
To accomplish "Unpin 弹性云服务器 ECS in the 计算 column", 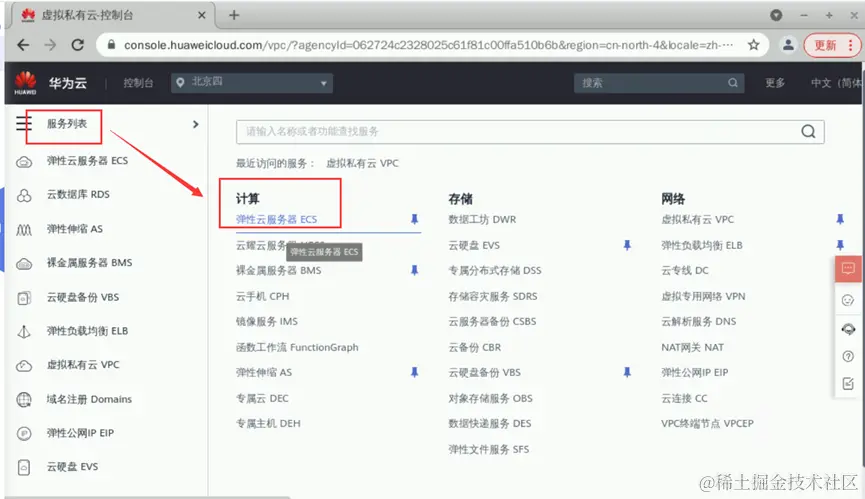I will [414, 219].
